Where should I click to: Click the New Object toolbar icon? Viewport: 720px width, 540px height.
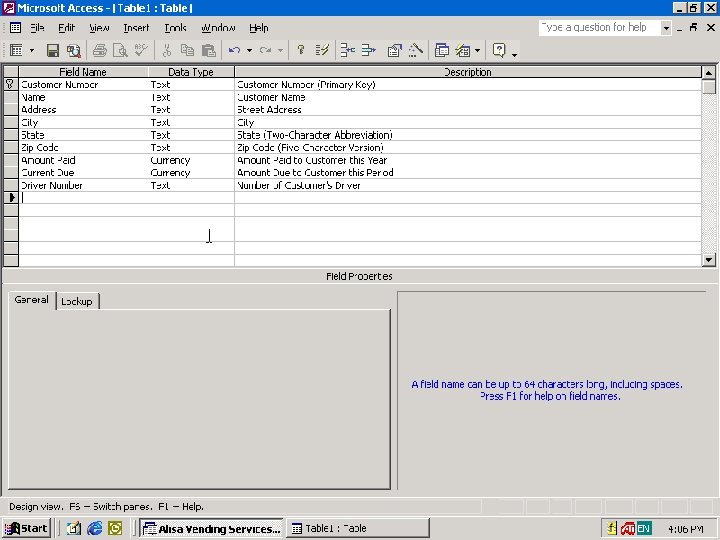click(x=463, y=50)
